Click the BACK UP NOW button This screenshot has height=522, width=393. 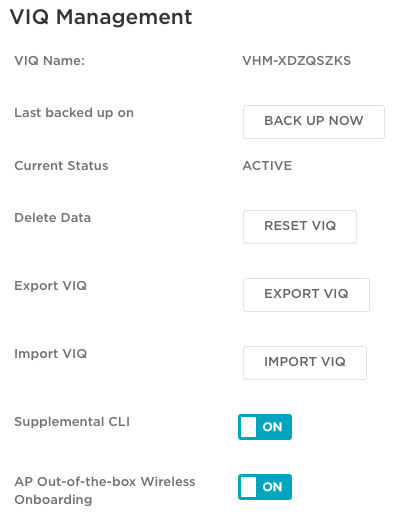[314, 122]
